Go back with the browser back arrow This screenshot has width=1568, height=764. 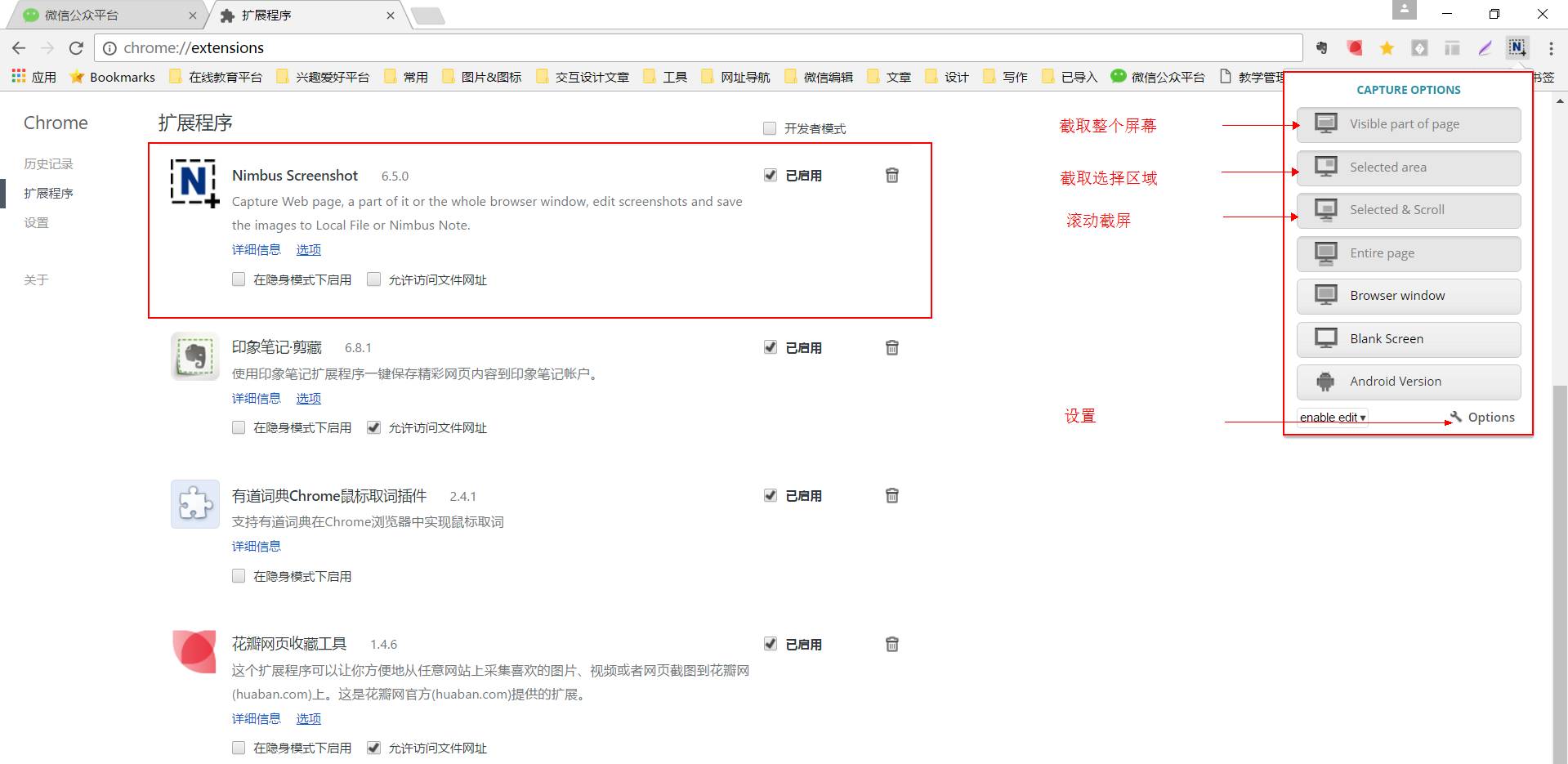coord(20,48)
